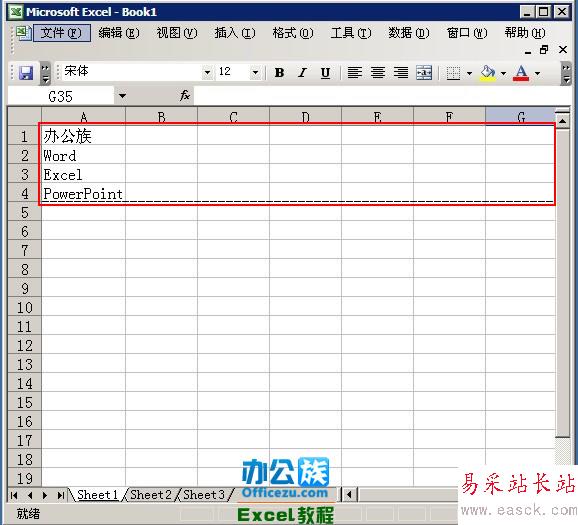Click the formula bar input field
This screenshot has height=525, width=578.
coord(382,96)
